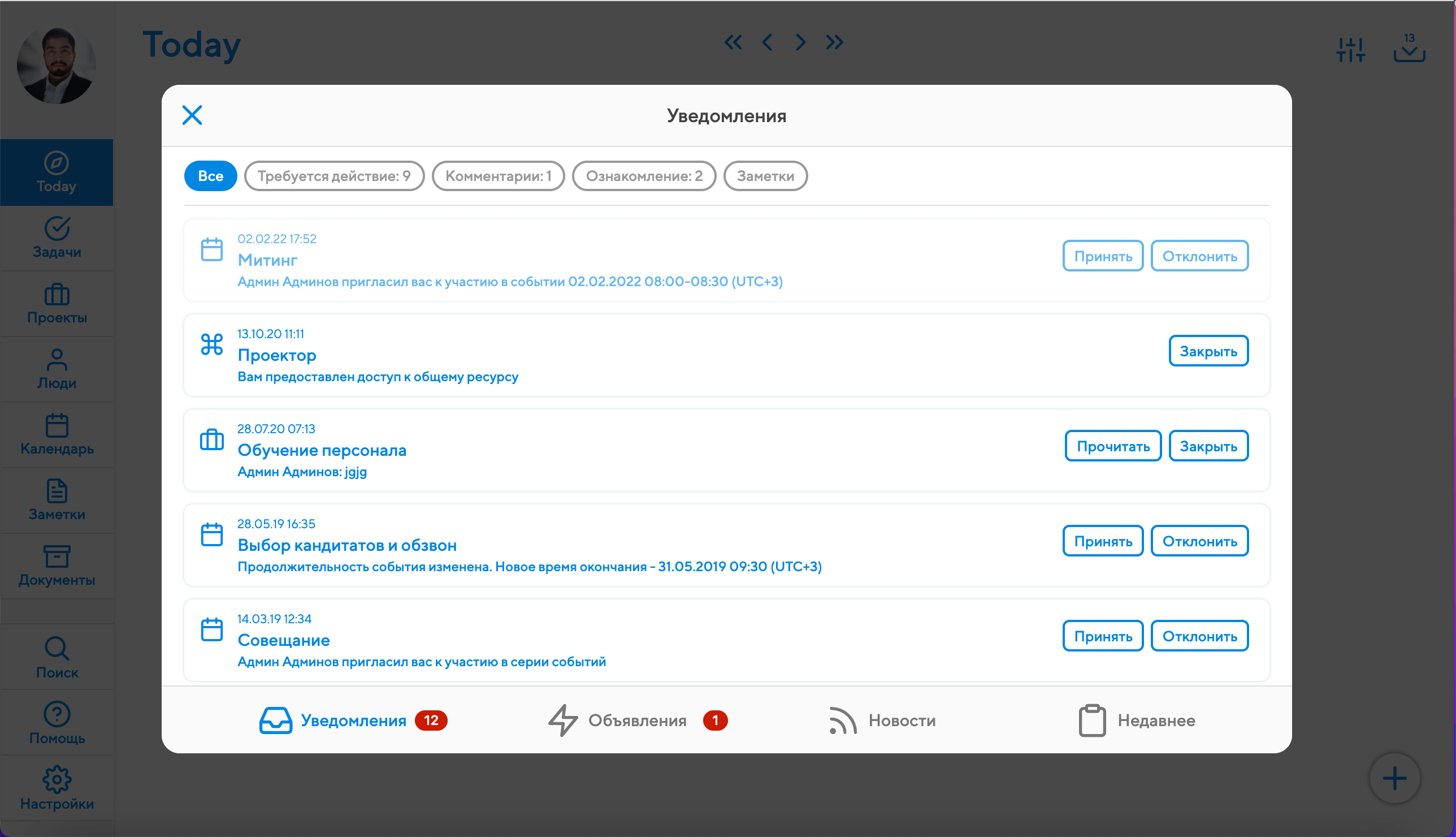This screenshot has height=837, width=1456.
Task: Open Задачи in the sidebar
Action: click(57, 238)
